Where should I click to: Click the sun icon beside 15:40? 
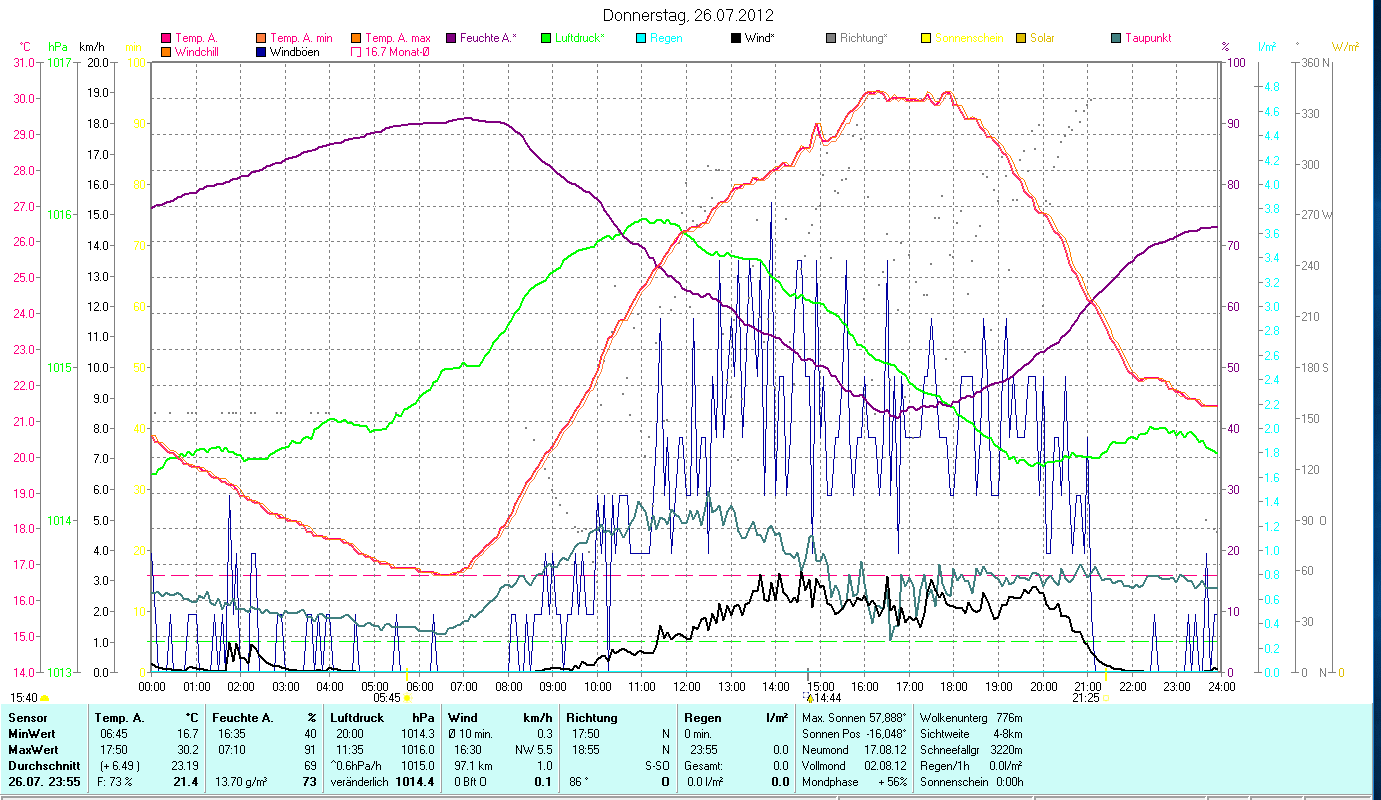45,697
